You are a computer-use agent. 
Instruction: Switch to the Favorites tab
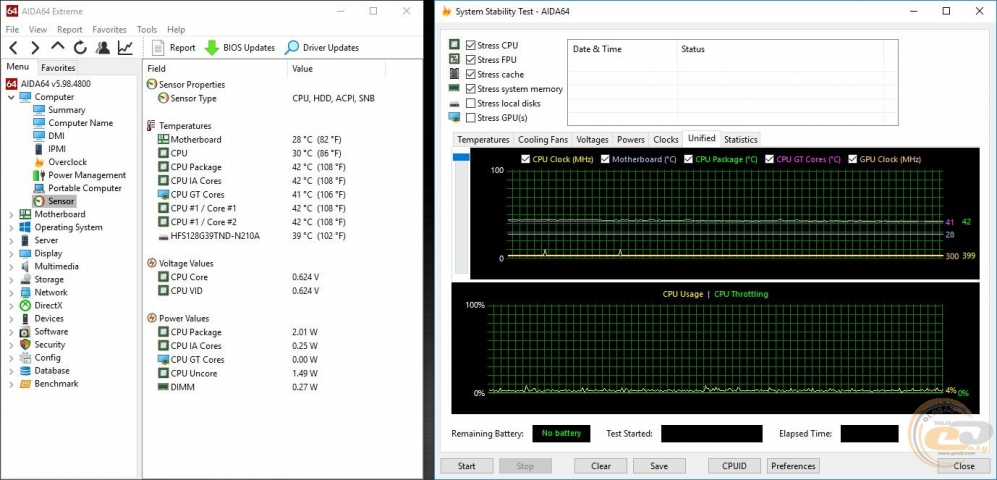pyautogui.click(x=58, y=67)
